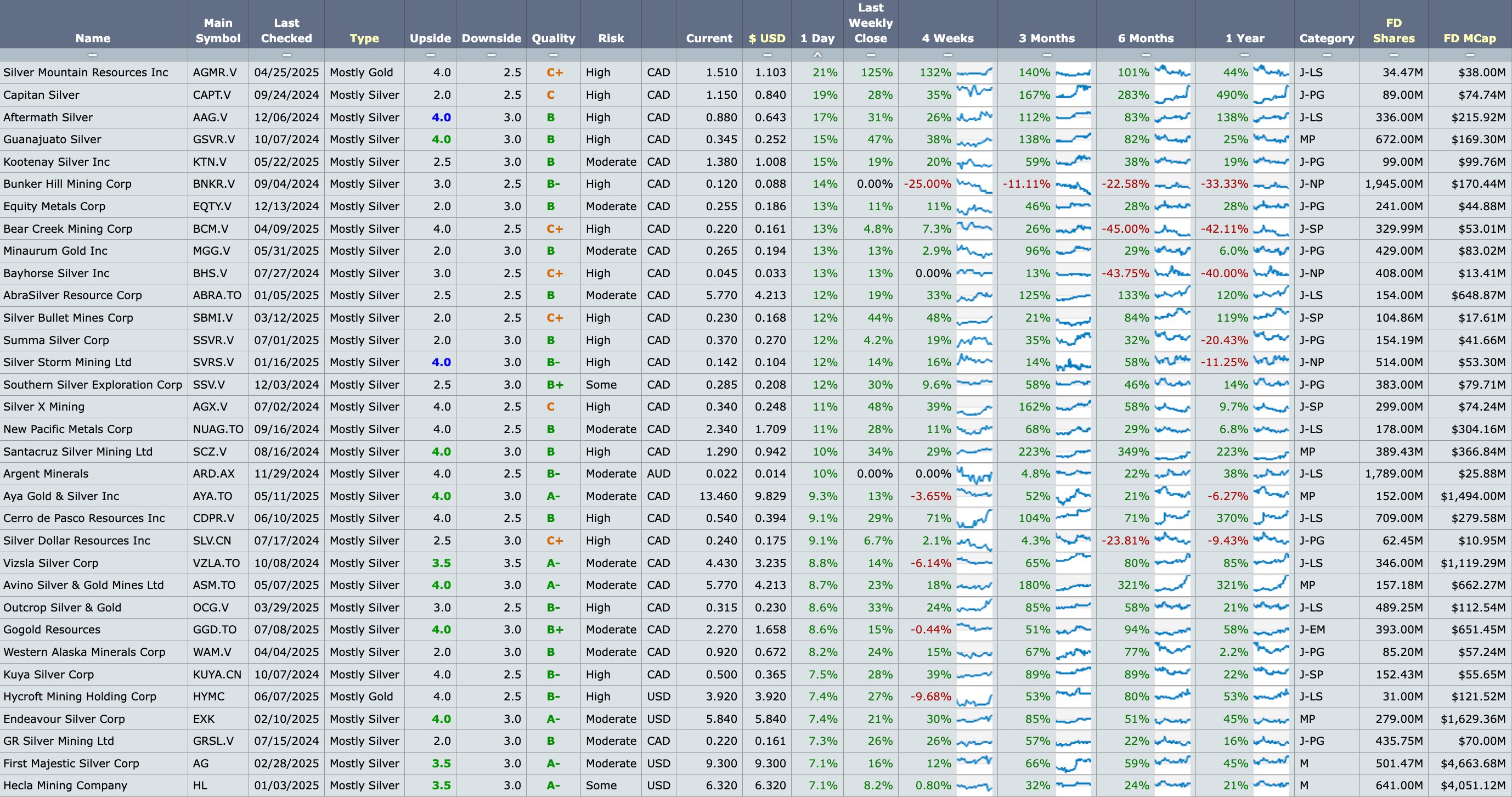Open the 4 Weeks sparkline for Argent Minerals

point(974,473)
